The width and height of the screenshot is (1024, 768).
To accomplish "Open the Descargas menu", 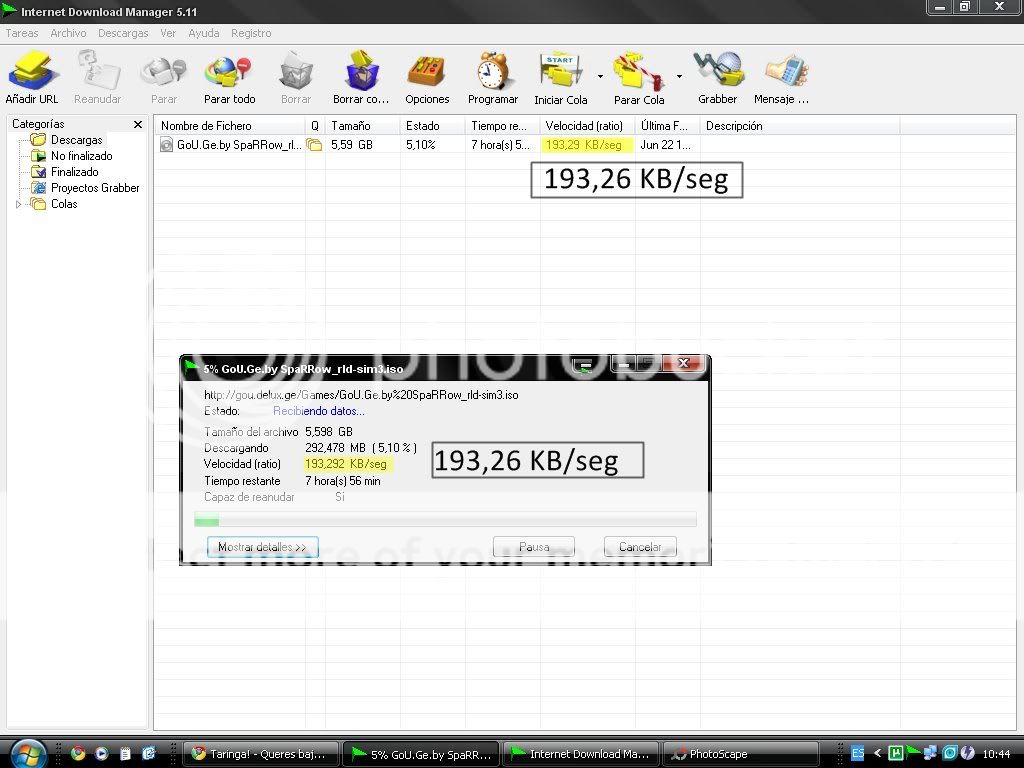I will (123, 33).
